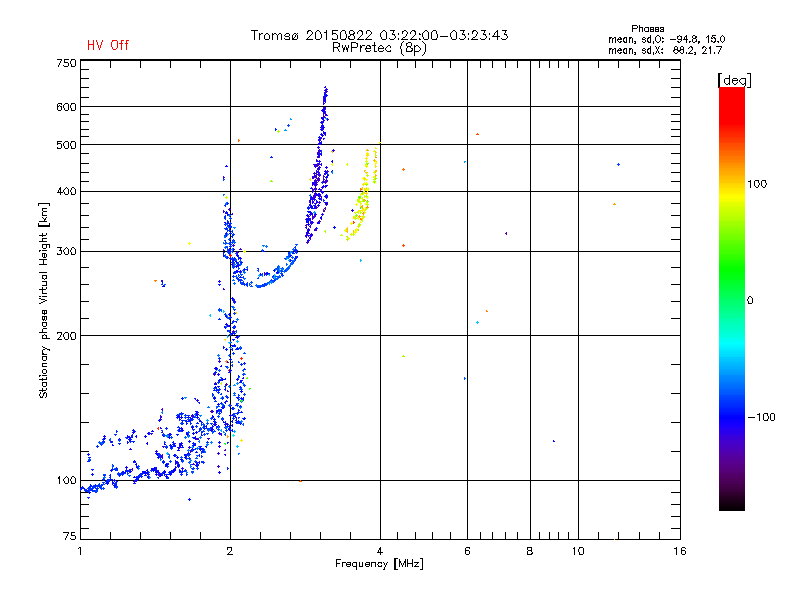The width and height of the screenshot is (800, 600).
Task: Click the x-axis tick '10'
Action: pos(578,551)
